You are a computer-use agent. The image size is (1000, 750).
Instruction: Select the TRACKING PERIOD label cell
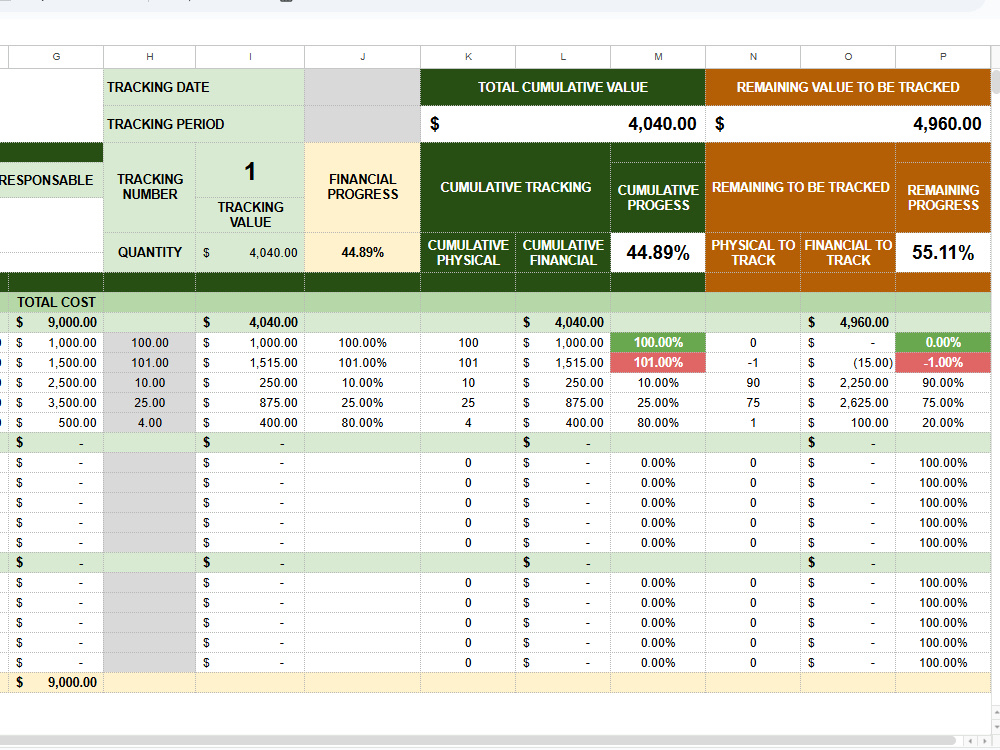(x=204, y=124)
